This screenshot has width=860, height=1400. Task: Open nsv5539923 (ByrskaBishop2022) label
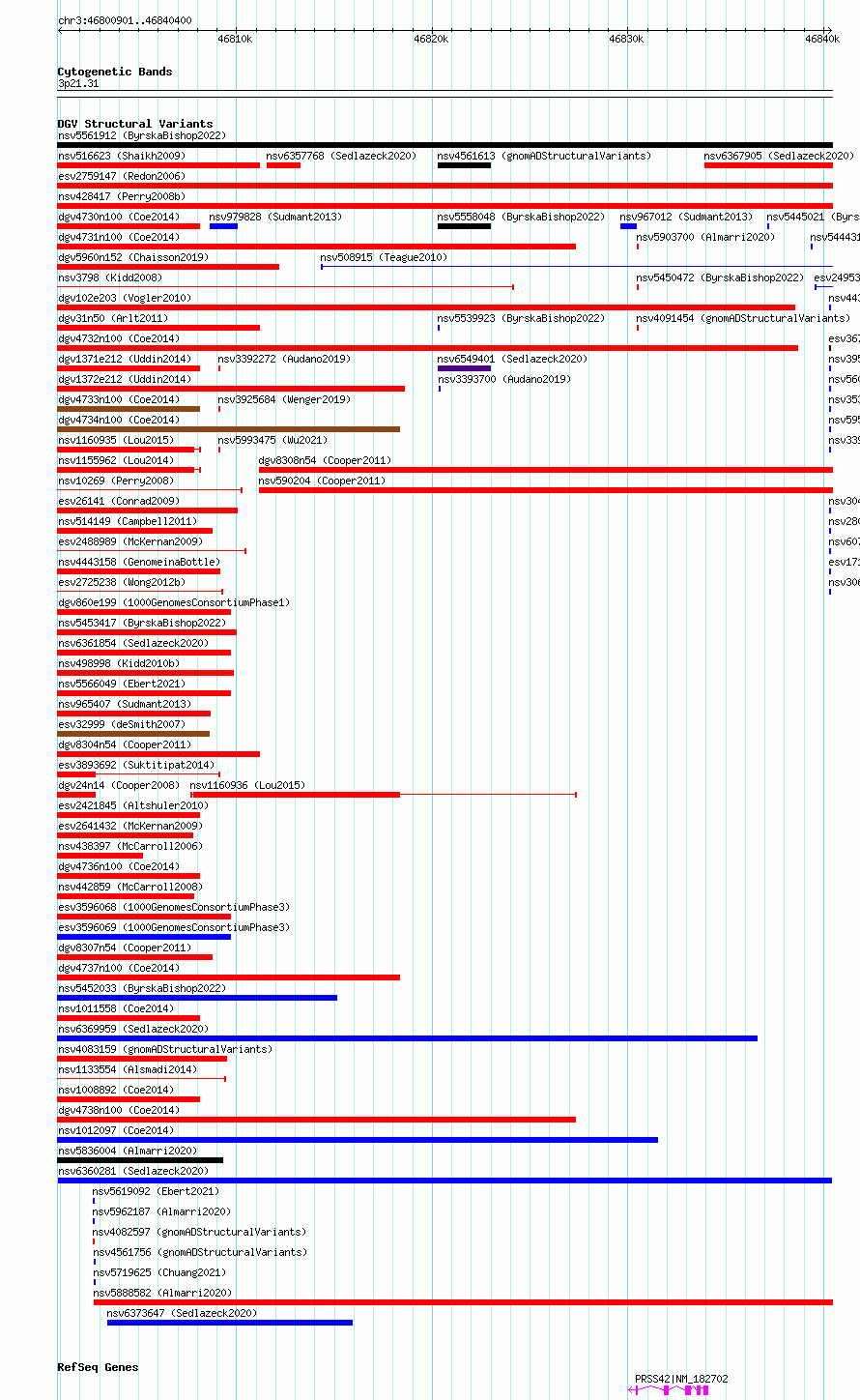(x=521, y=318)
